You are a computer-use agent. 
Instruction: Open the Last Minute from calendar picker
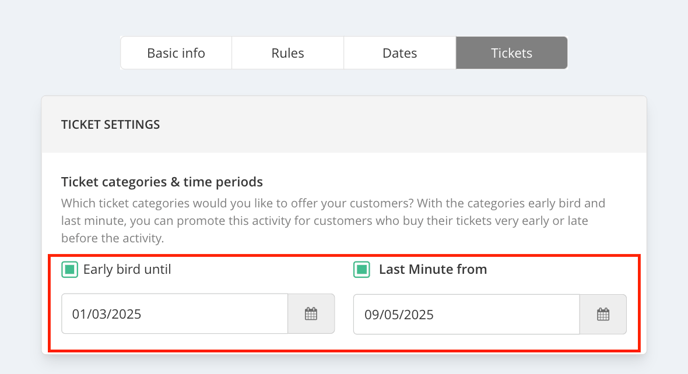(603, 314)
